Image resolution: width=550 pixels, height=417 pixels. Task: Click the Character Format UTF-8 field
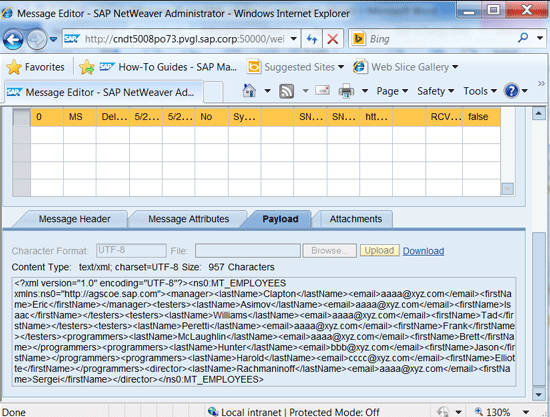coord(131,250)
